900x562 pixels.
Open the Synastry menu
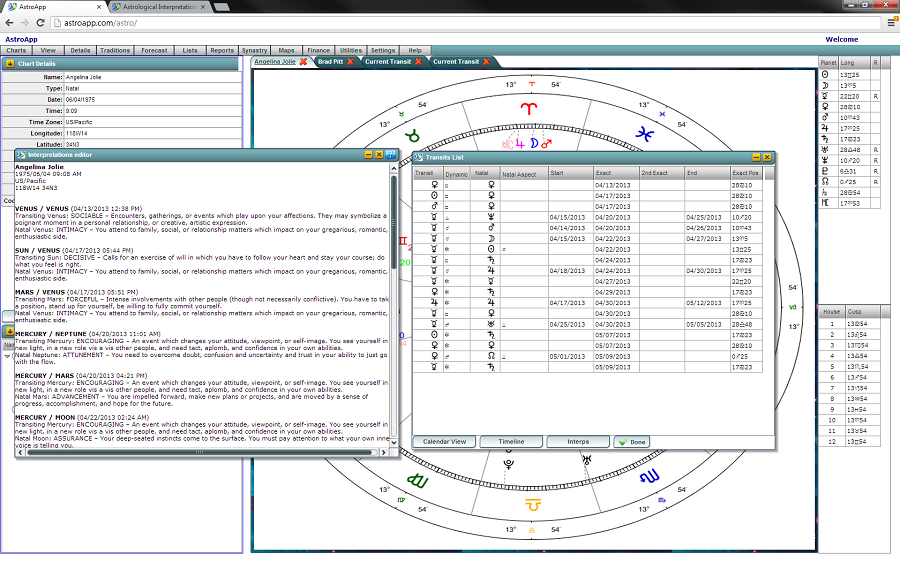pos(255,50)
